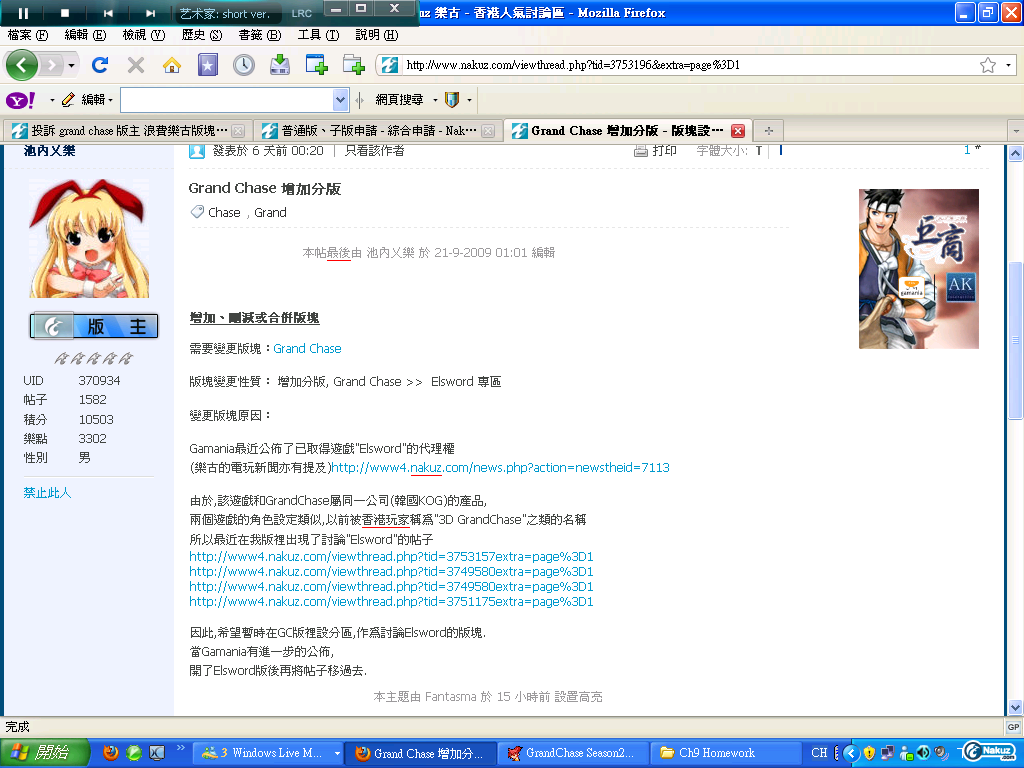Open Ch9 Homework folder in taskbar
This screenshot has height=768, width=1024.
coord(726,753)
